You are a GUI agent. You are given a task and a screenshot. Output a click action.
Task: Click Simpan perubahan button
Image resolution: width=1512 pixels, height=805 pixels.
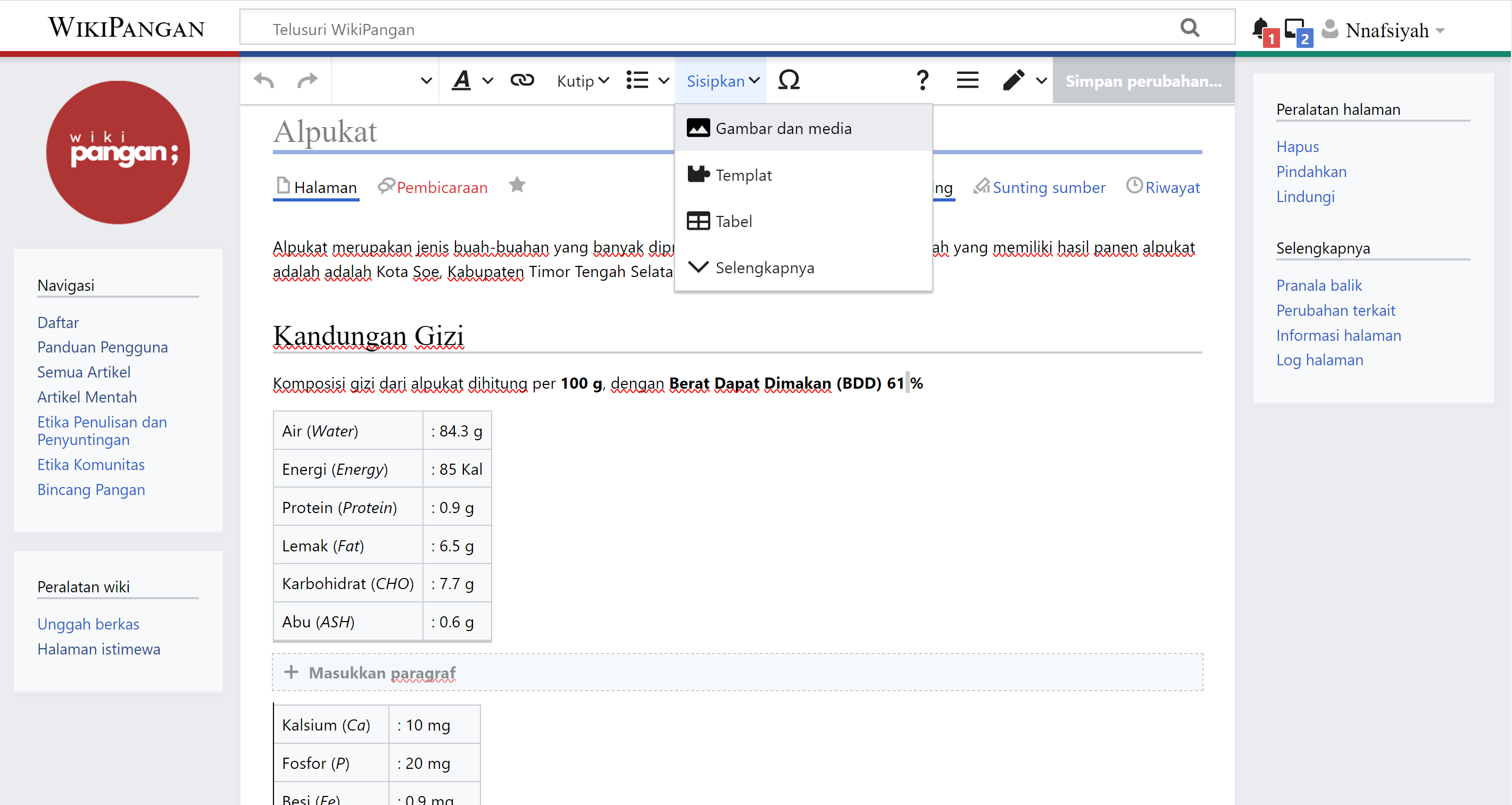1143,81
